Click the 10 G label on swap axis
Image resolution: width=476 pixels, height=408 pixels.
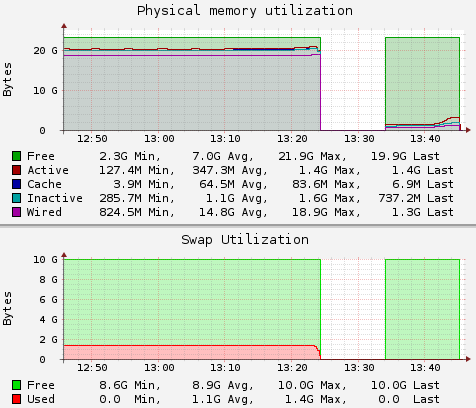pos(45,259)
